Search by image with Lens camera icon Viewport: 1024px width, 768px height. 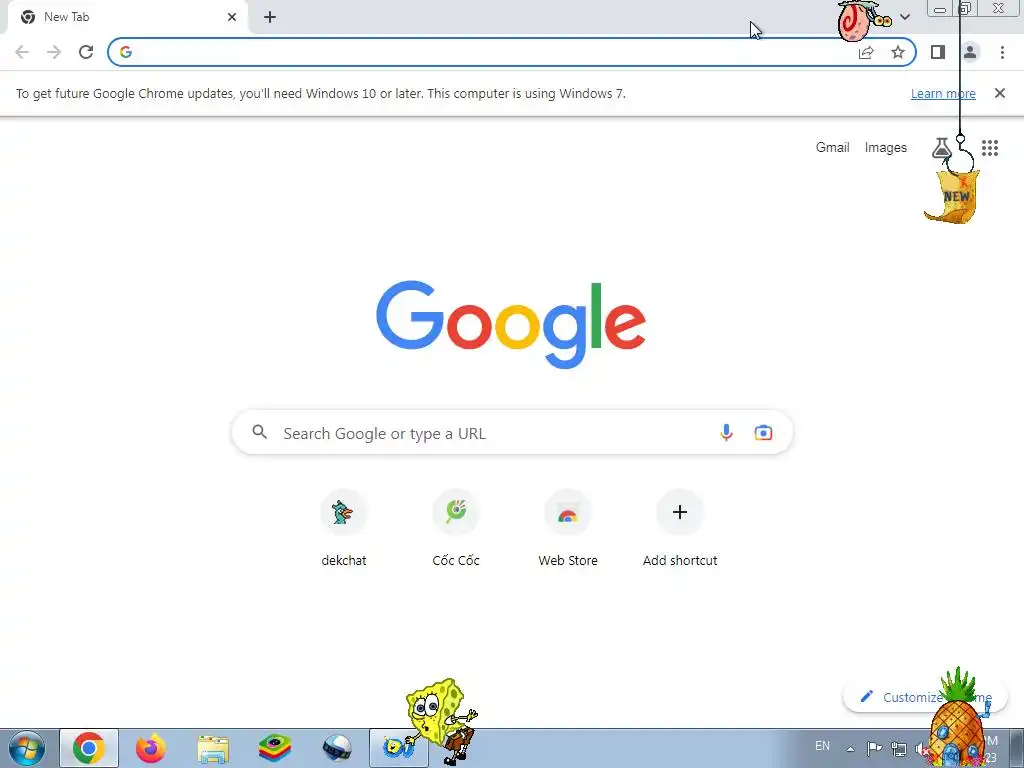coord(763,432)
